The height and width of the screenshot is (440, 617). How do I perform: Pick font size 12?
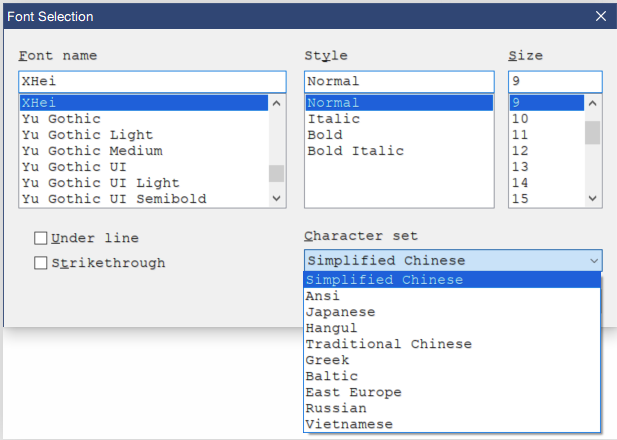pyautogui.click(x=520, y=151)
